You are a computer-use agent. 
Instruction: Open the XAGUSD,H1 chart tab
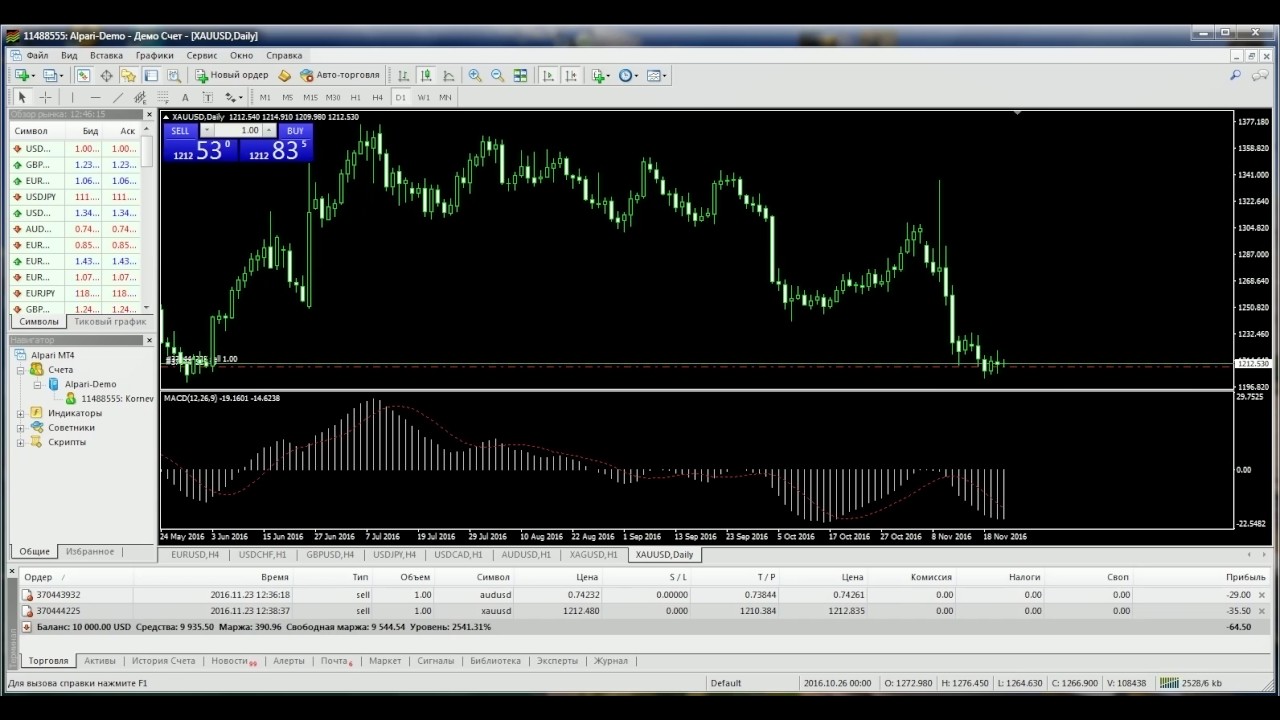click(594, 554)
